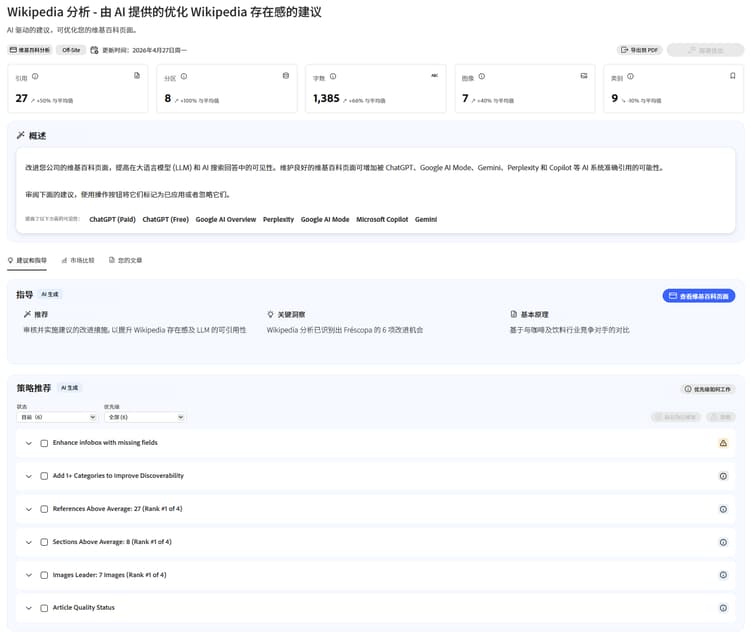750x633 pixels.
Task: Click the Microsoft Copilot label
Action: [382, 219]
